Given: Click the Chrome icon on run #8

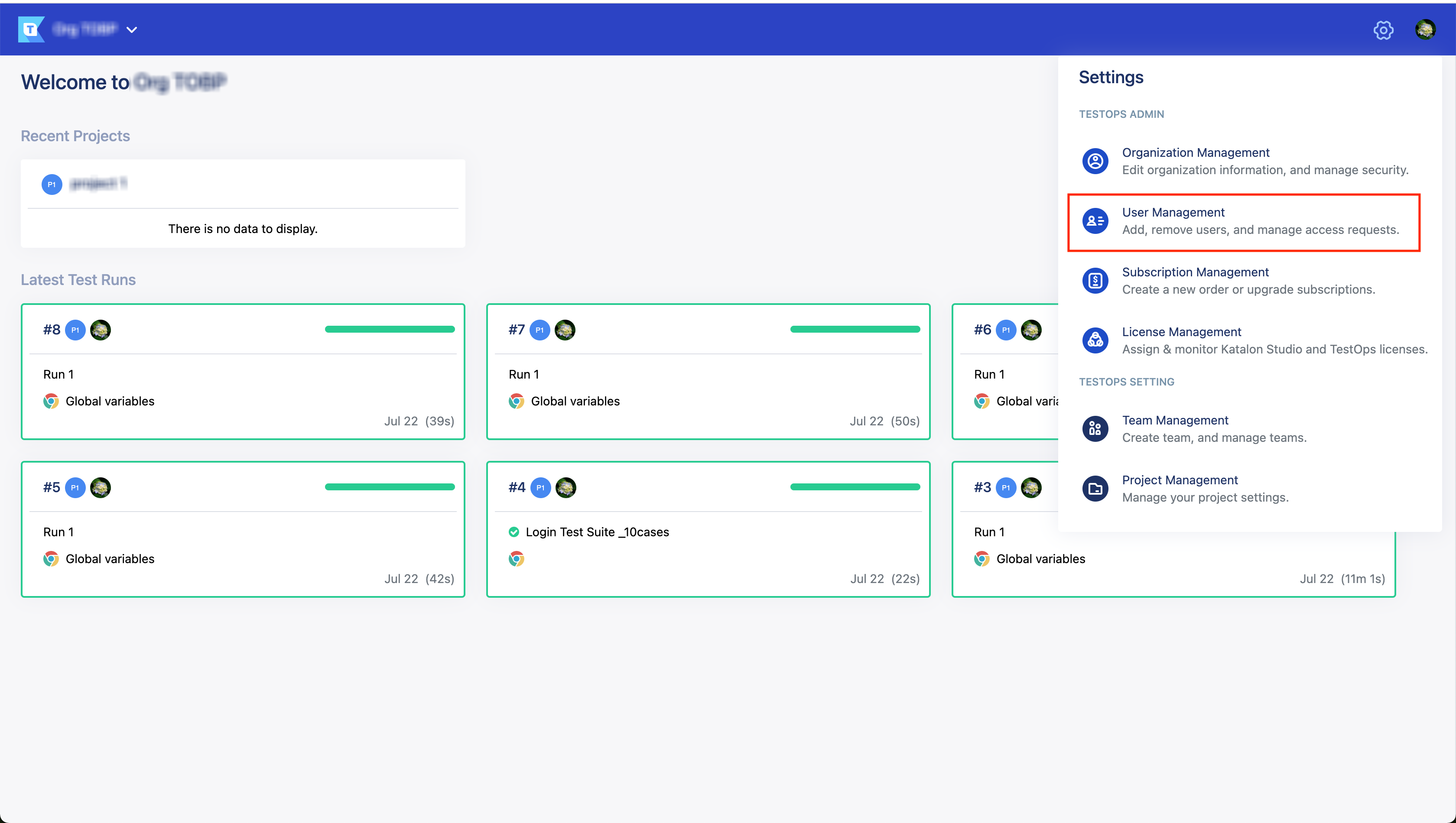Looking at the screenshot, I should (x=51, y=402).
